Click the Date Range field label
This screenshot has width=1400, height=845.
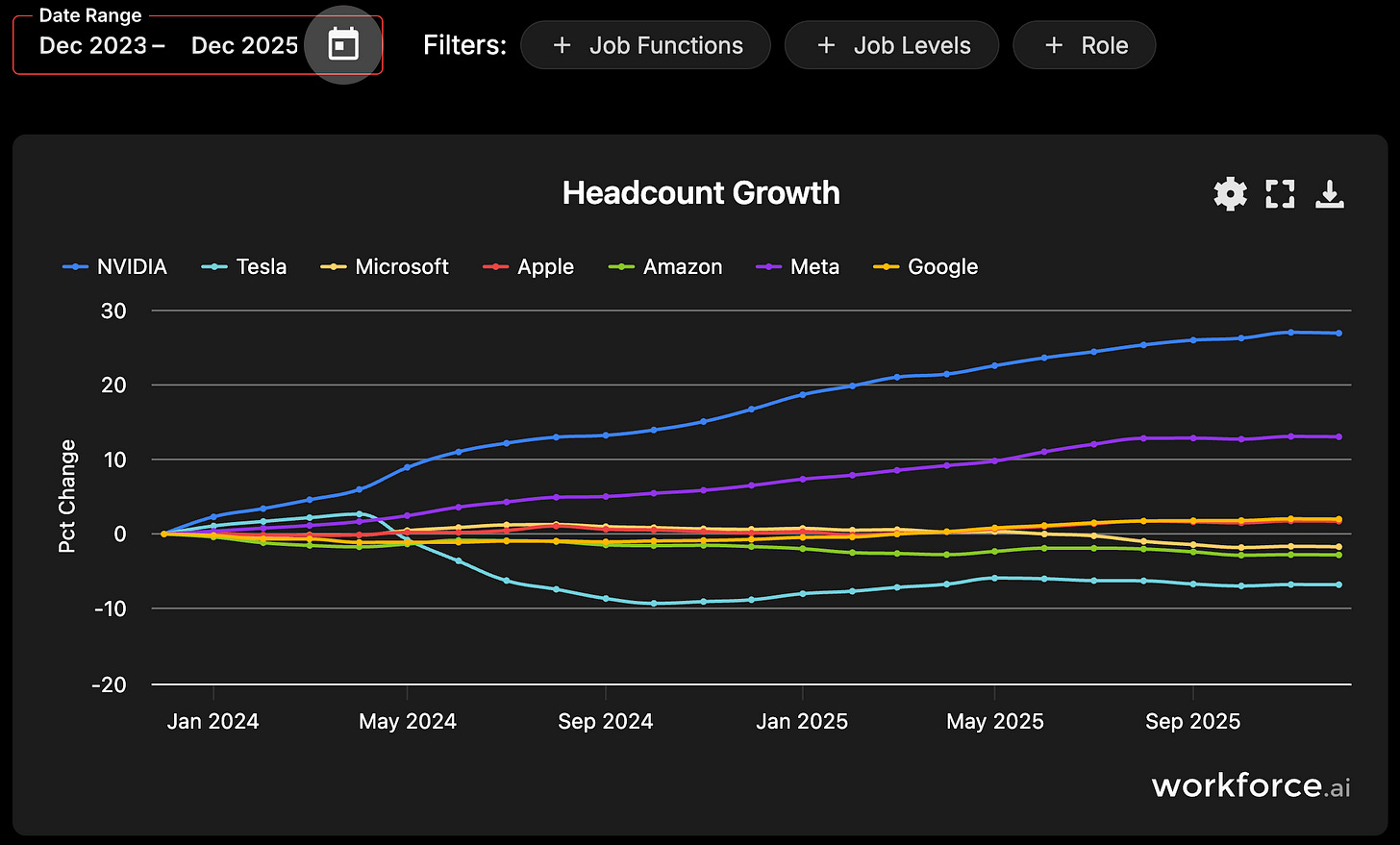[90, 15]
